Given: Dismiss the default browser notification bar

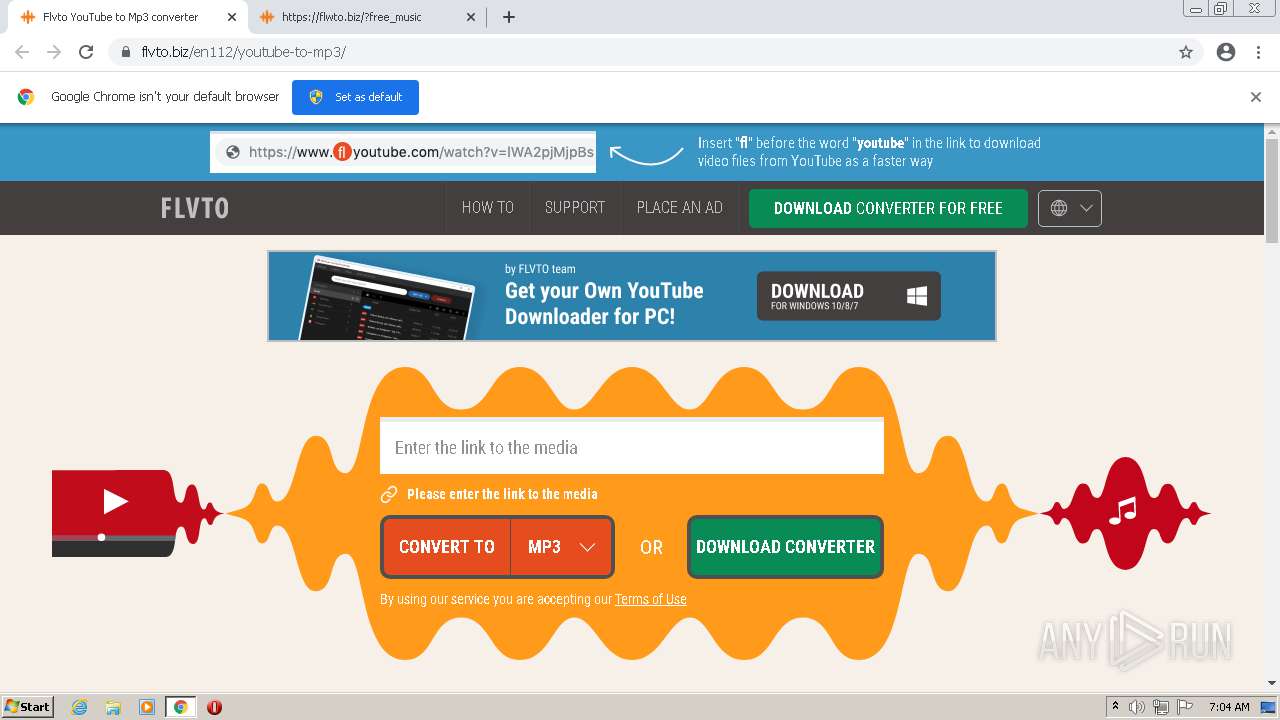Looking at the screenshot, I should [1256, 97].
